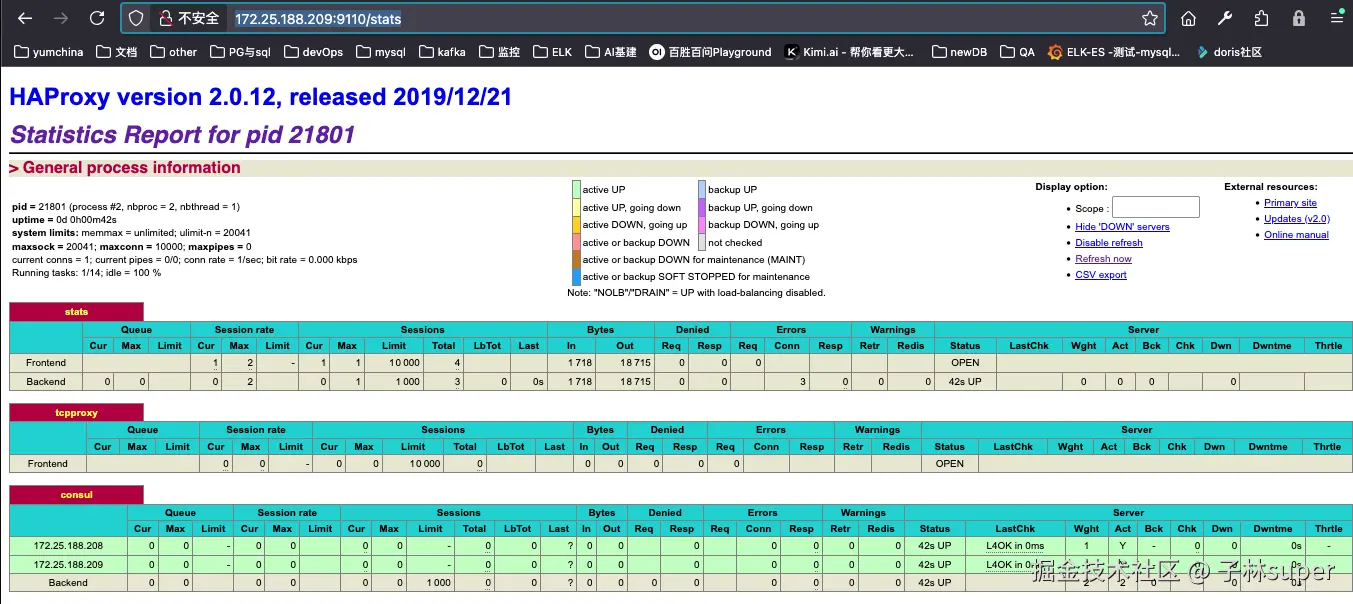This screenshot has width=1353, height=604.
Task: Click the forward navigation arrow
Action: 61,18
